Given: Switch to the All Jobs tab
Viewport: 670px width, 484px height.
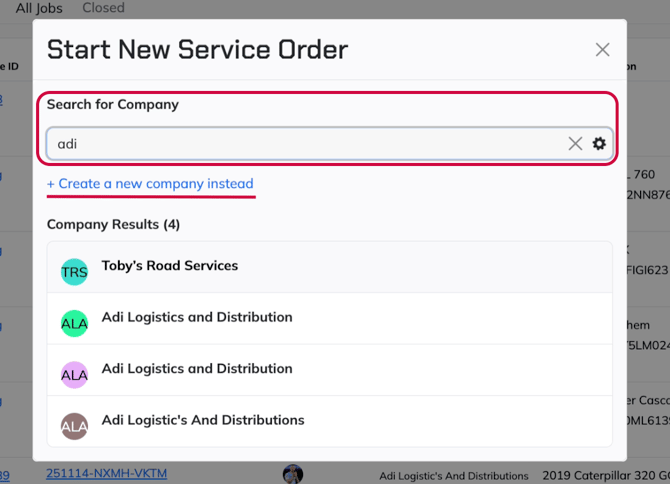Looking at the screenshot, I should click(39, 8).
